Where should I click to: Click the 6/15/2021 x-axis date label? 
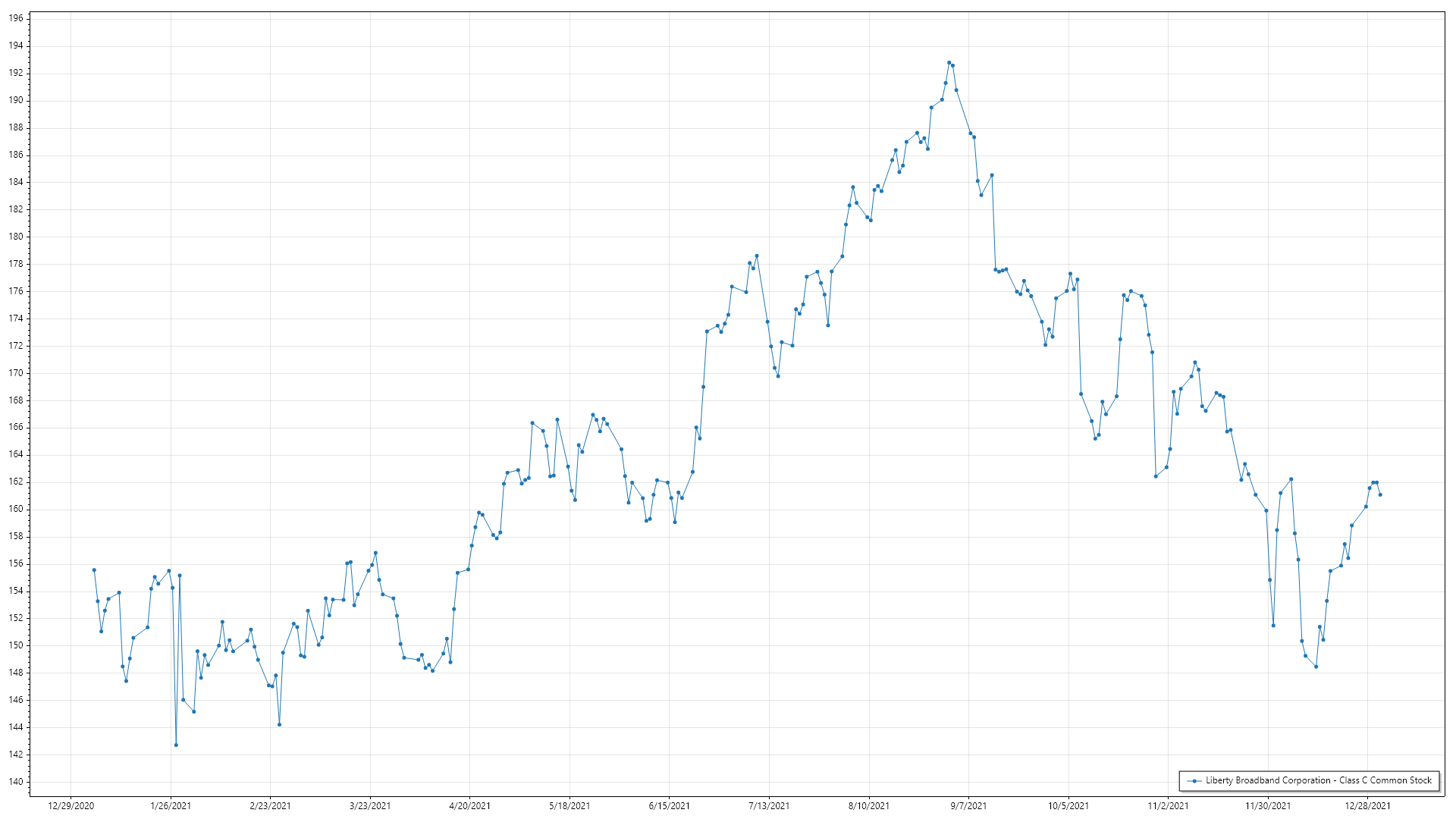670,805
